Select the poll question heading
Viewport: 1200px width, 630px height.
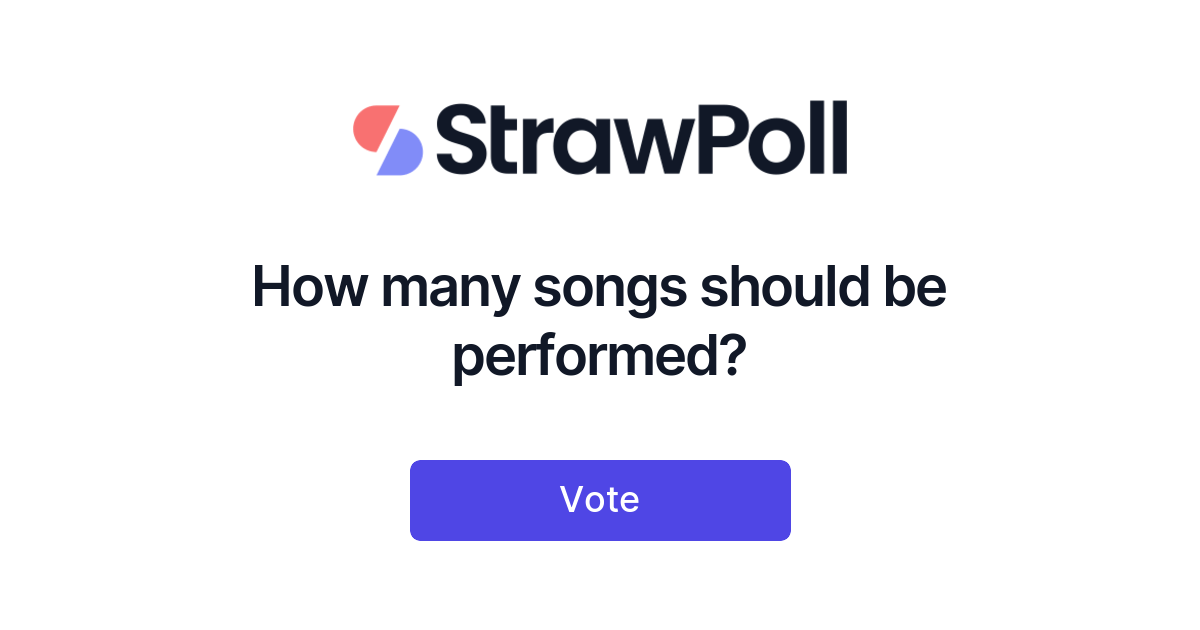click(600, 322)
